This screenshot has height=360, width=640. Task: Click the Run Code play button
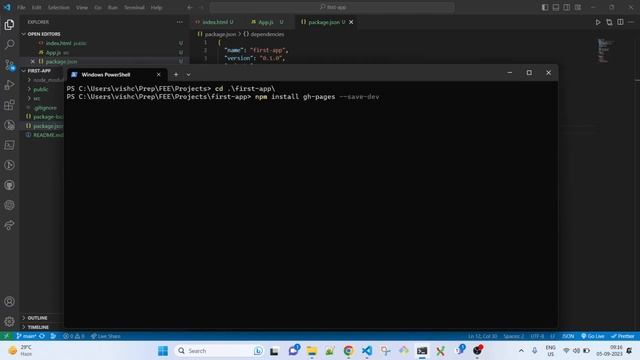coord(598,22)
